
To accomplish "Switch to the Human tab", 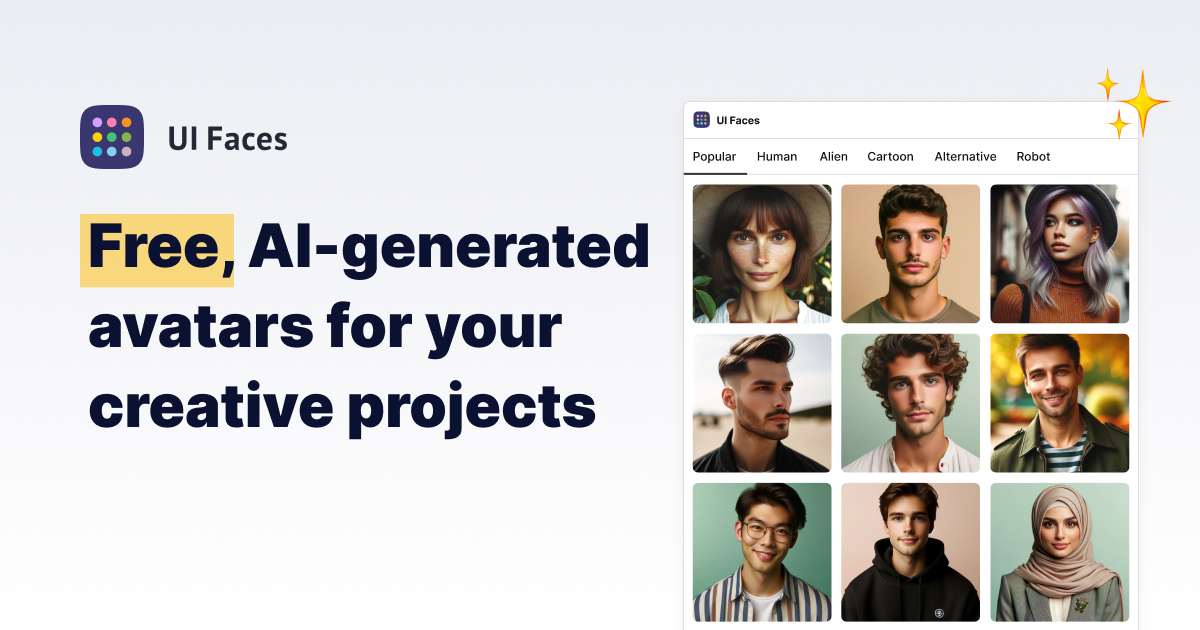I will [x=777, y=157].
